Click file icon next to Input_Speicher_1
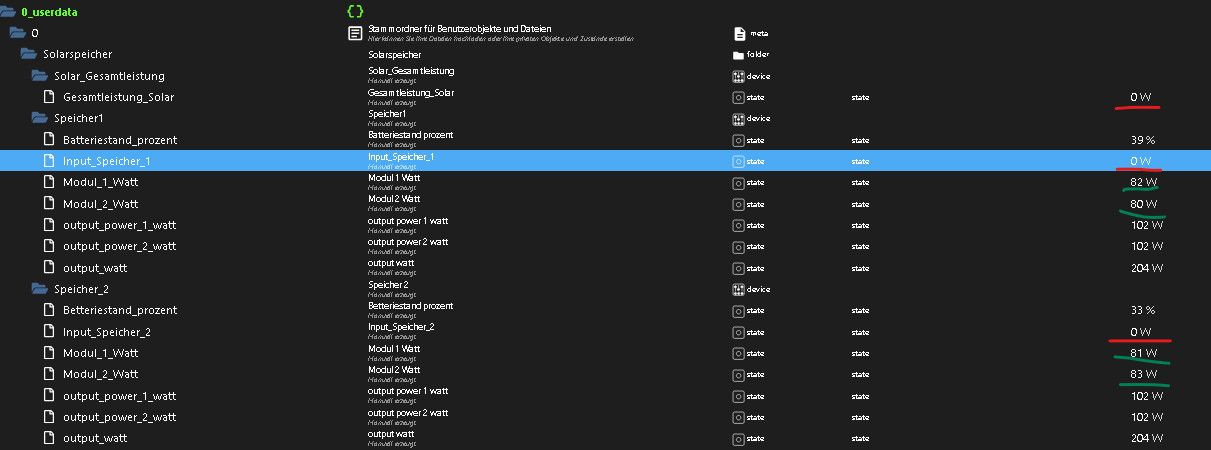The image size is (1211, 450). point(48,161)
